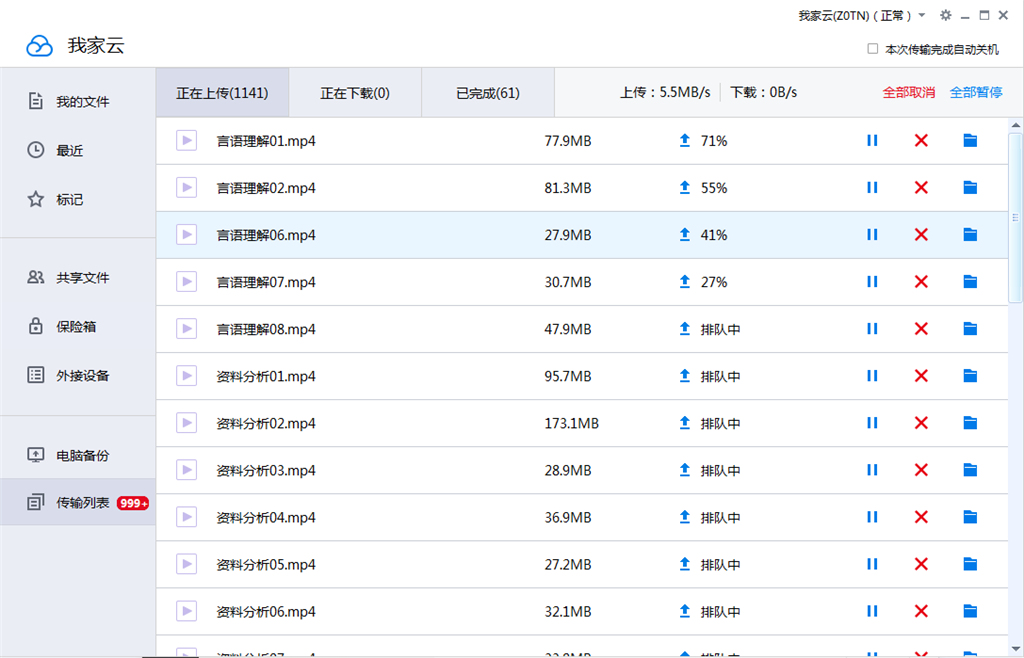Screen dimensions: 1024x658
Task: Expand the 我家云(Z0TN) device dropdown
Action: [921, 16]
